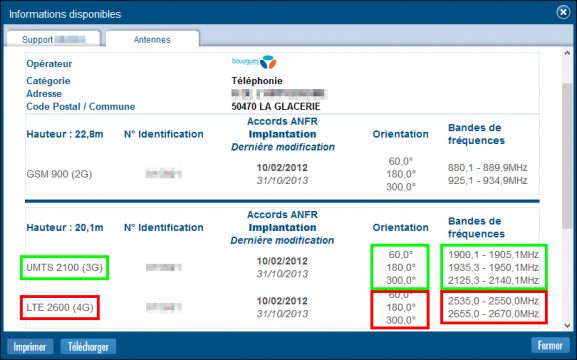Click the scrollbar down arrow
This screenshot has height=360, width=577.
567,325
